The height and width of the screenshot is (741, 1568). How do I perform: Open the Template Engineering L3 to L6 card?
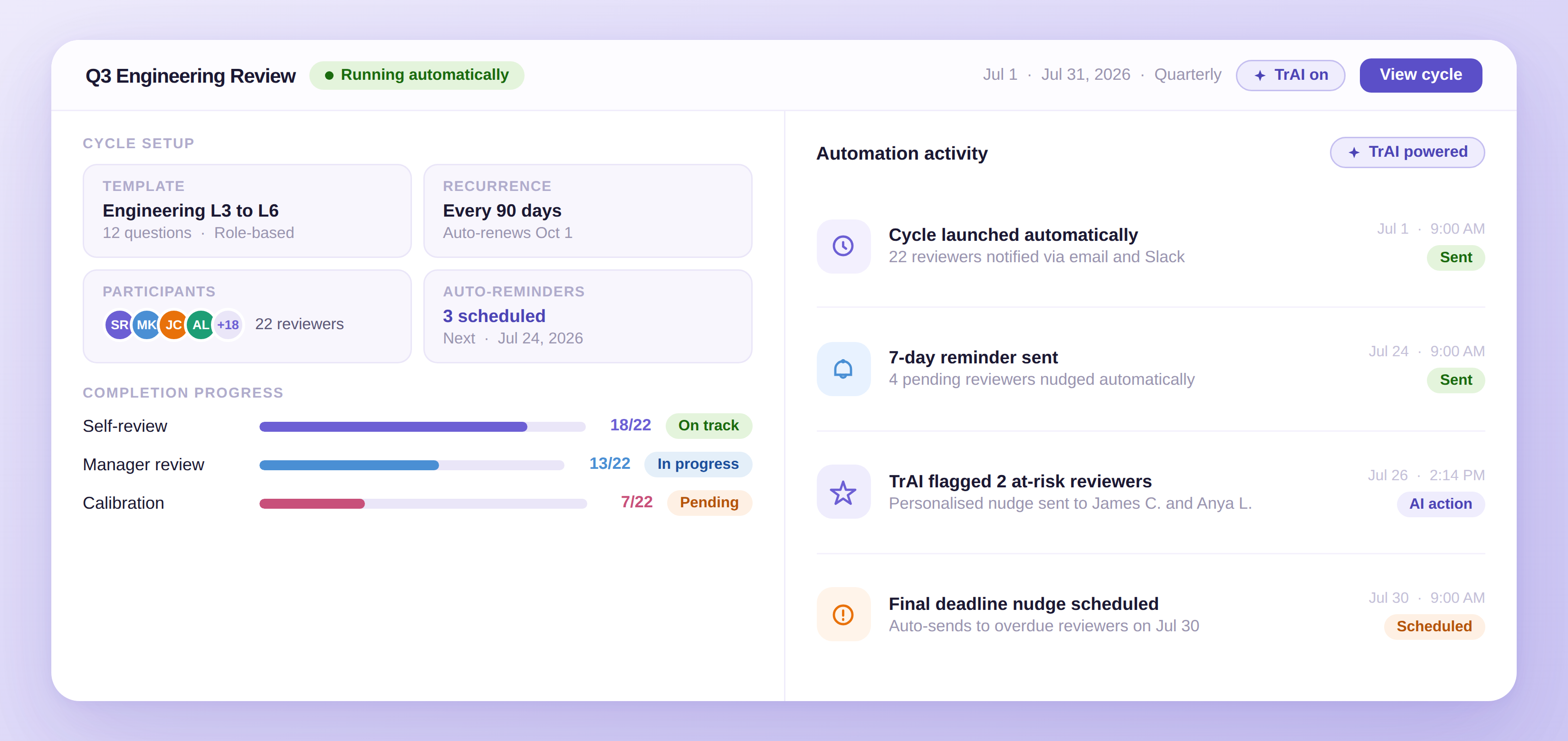tap(247, 210)
